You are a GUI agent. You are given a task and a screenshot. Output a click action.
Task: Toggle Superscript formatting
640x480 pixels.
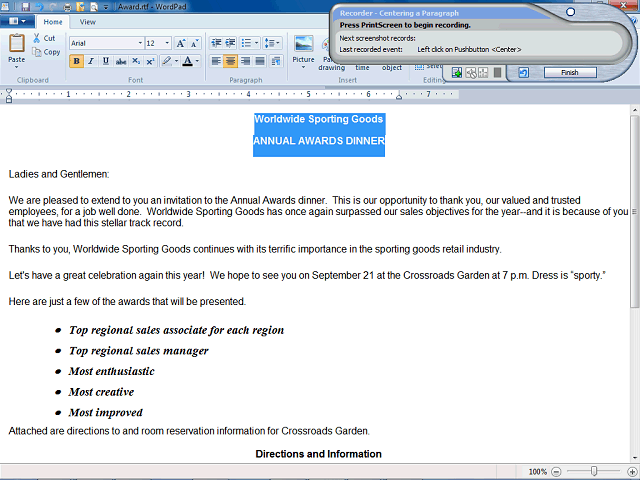150,61
